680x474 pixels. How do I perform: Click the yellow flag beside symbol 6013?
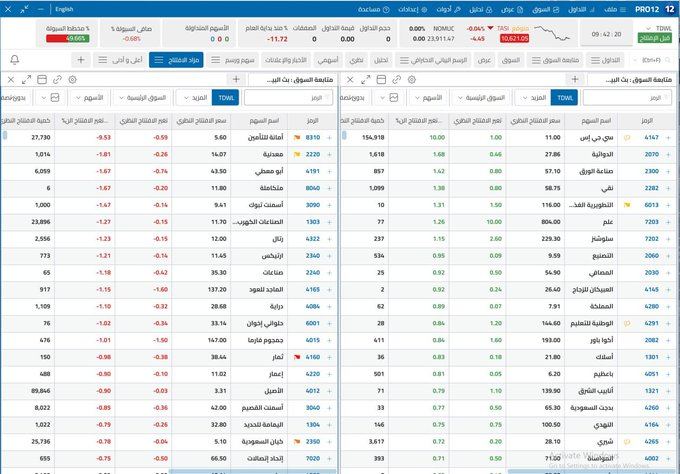coord(627,205)
